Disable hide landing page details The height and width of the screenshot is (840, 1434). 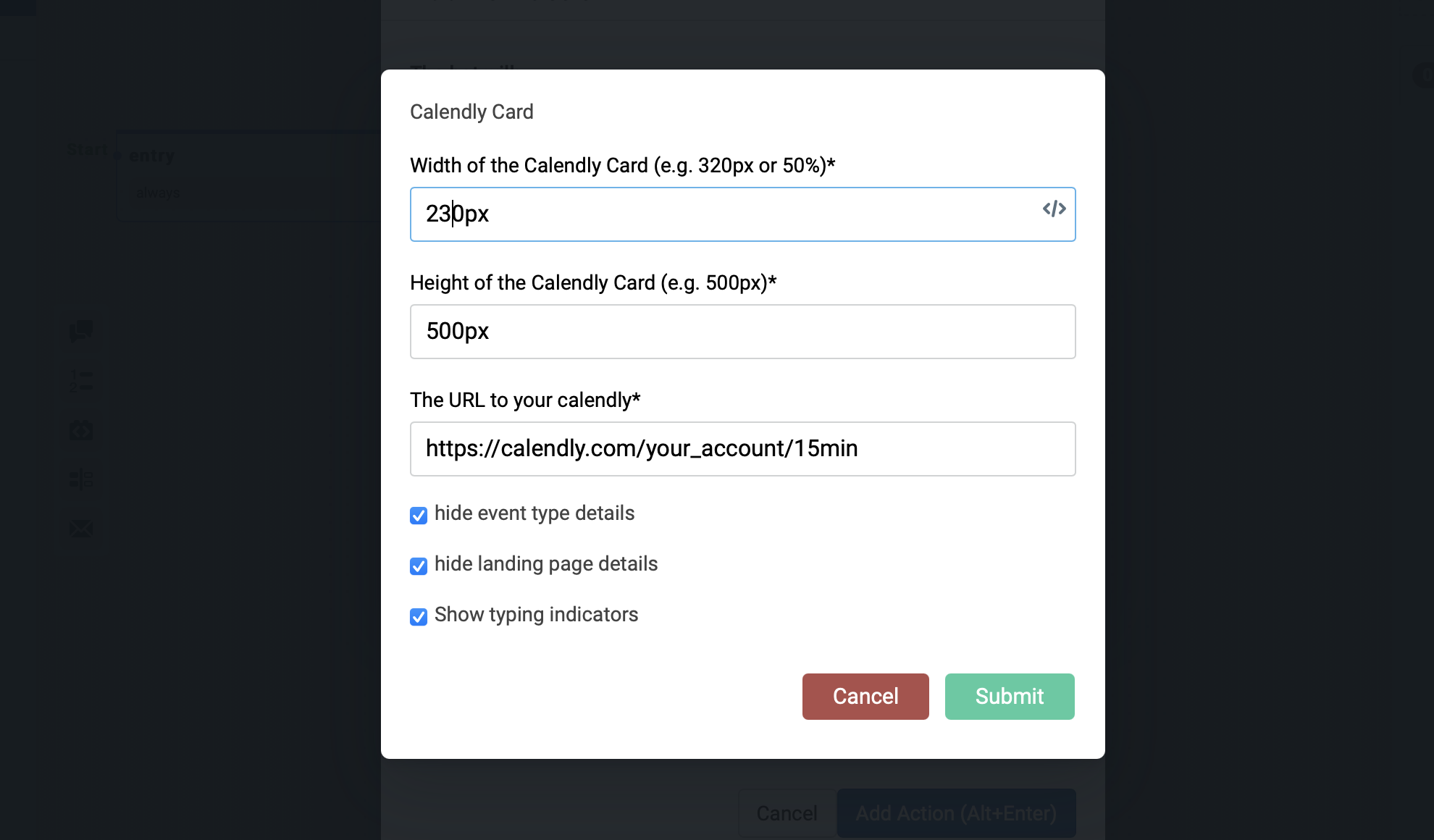pos(419,566)
